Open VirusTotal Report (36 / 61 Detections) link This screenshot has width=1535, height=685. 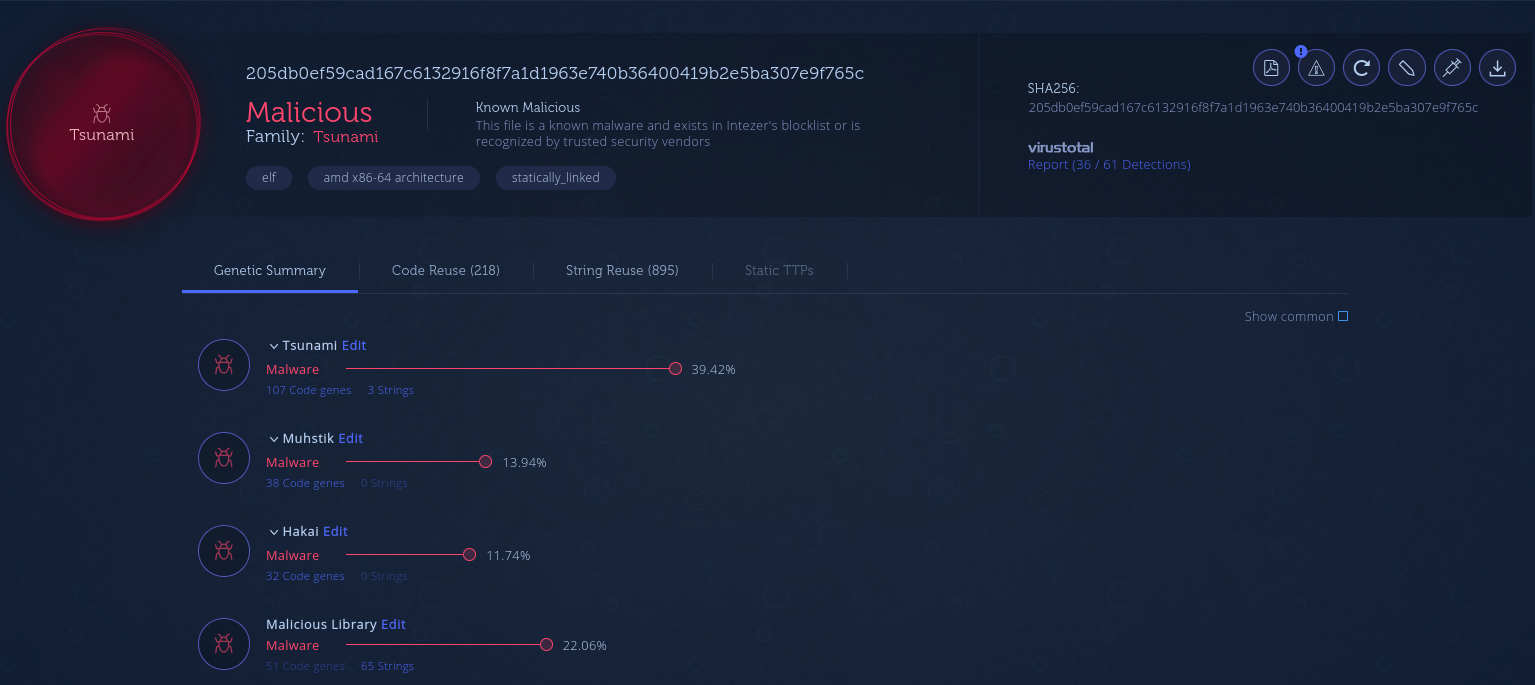1109,165
